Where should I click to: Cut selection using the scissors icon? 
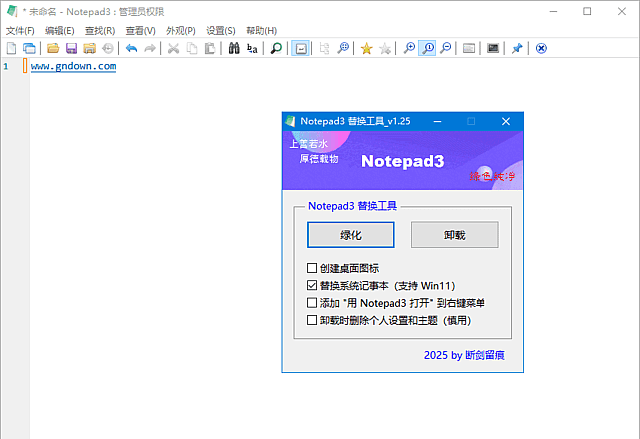coord(173,49)
